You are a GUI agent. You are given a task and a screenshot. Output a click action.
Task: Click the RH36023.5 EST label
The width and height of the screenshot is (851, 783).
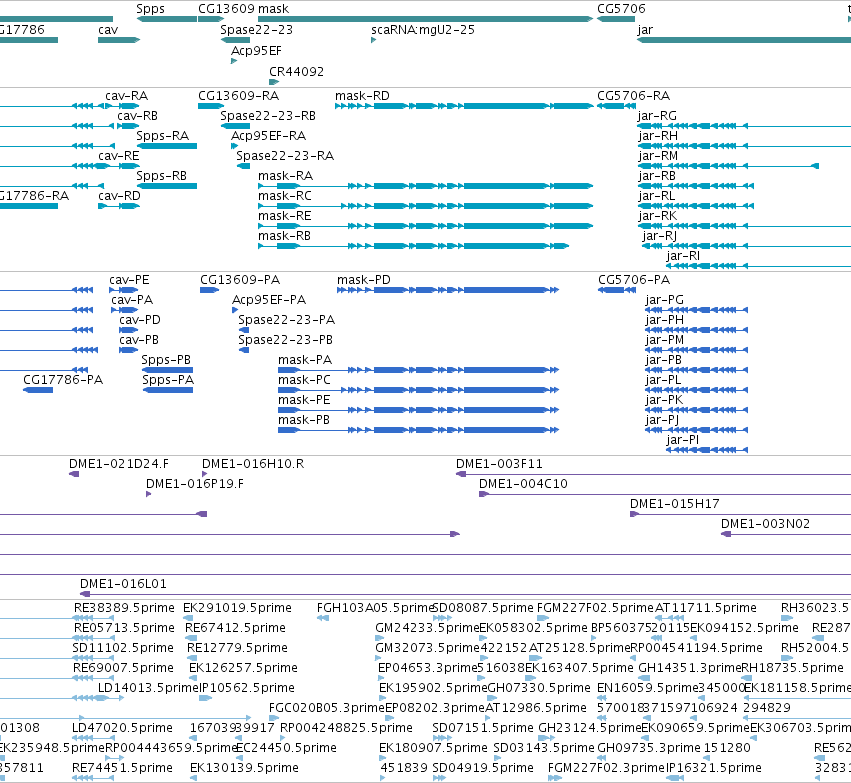[815, 608]
